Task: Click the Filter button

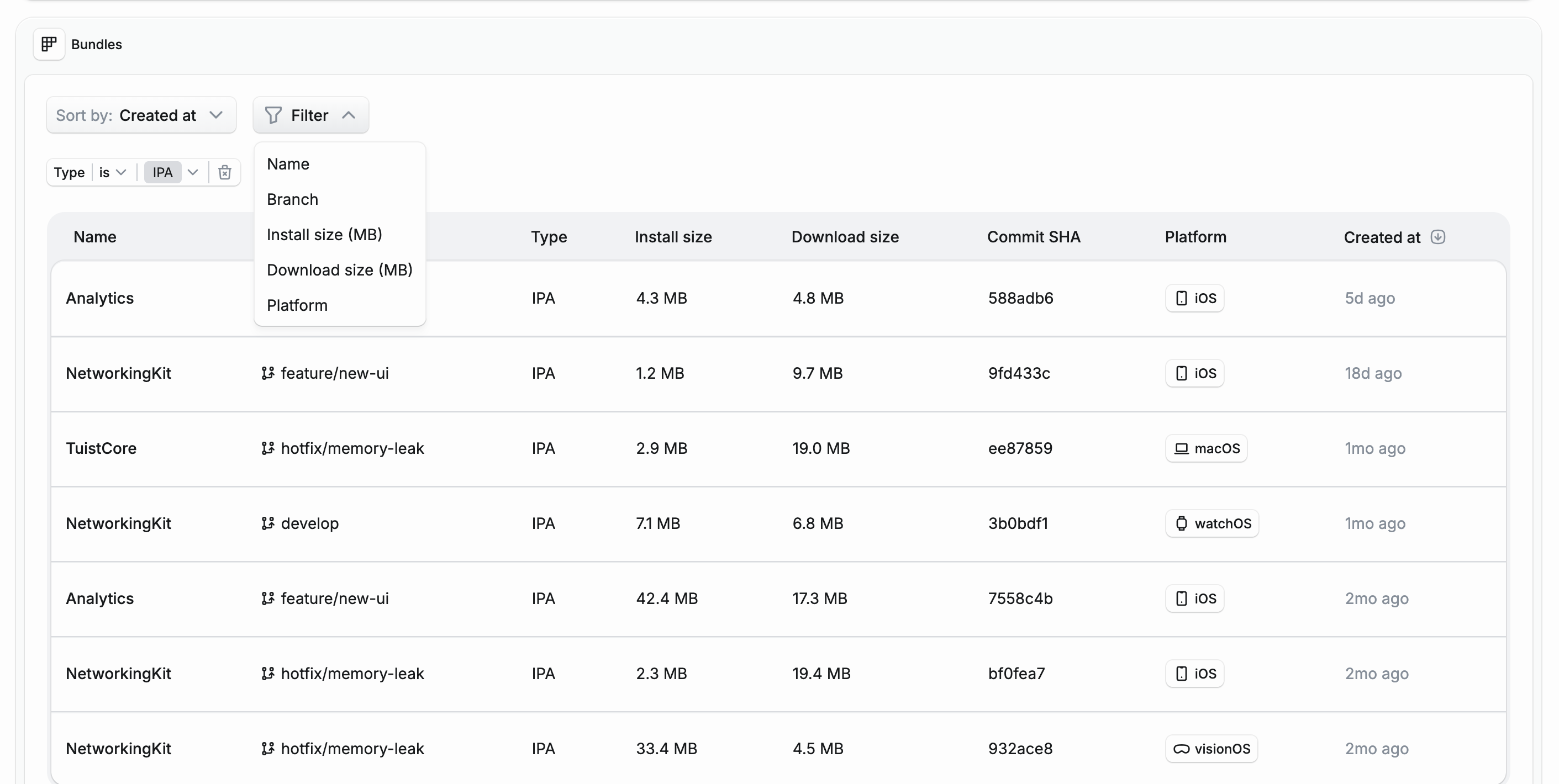Action: coord(310,115)
